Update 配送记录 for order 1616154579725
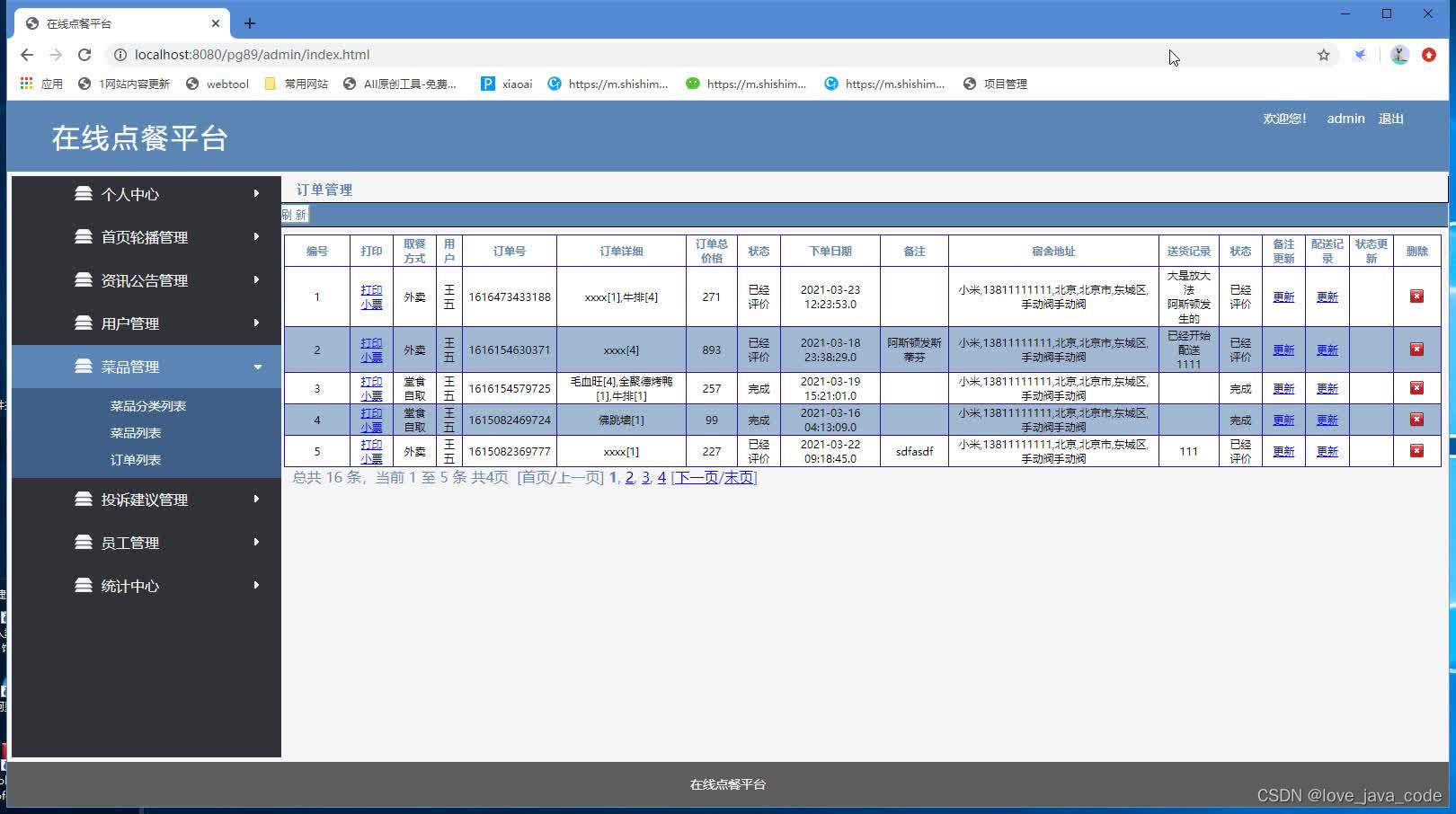Screen dimensions: 1456x814 (1327, 388)
